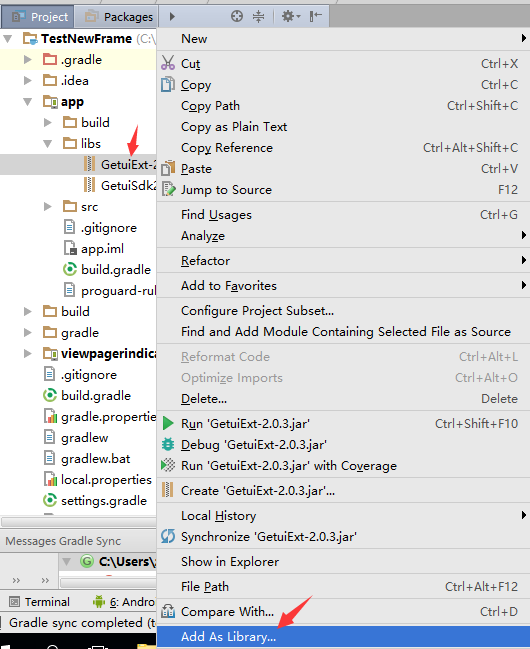The width and height of the screenshot is (530, 649).
Task: Open the New submenu
Action: click(x=343, y=38)
